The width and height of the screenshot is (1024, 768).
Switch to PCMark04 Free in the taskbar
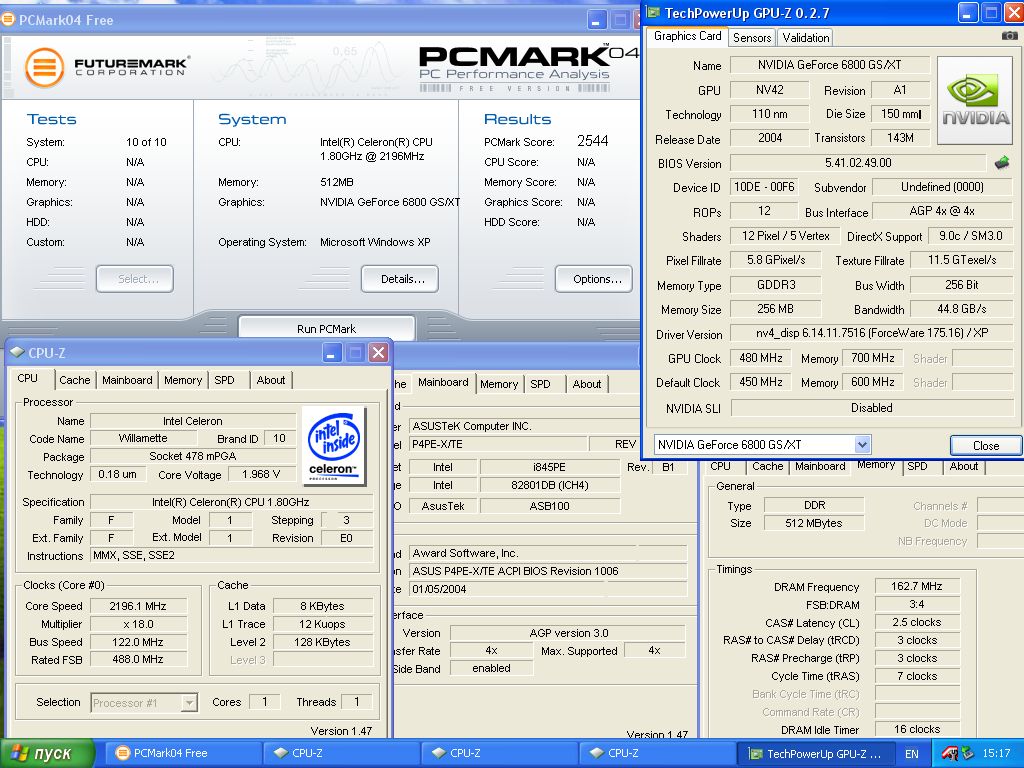(183, 754)
